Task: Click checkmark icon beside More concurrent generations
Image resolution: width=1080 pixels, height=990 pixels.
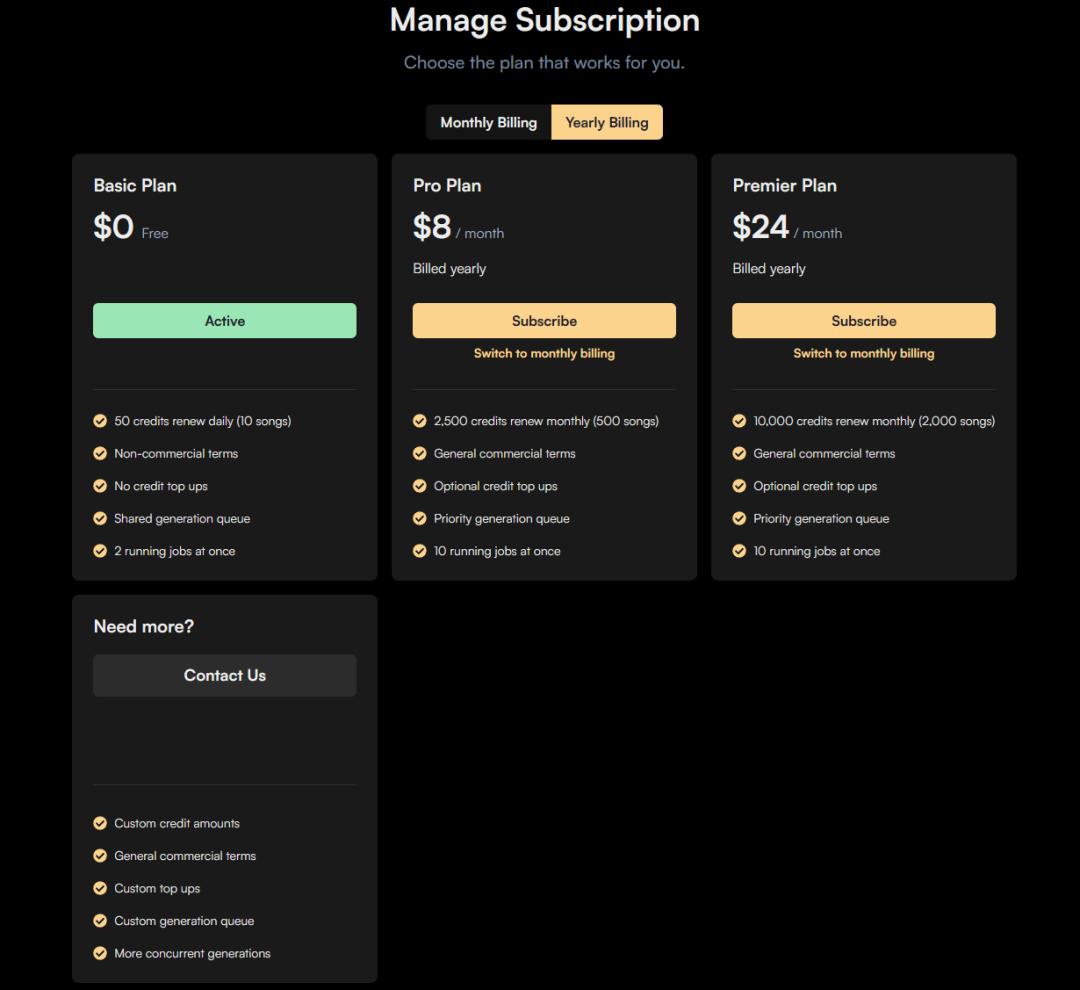Action: [100, 953]
